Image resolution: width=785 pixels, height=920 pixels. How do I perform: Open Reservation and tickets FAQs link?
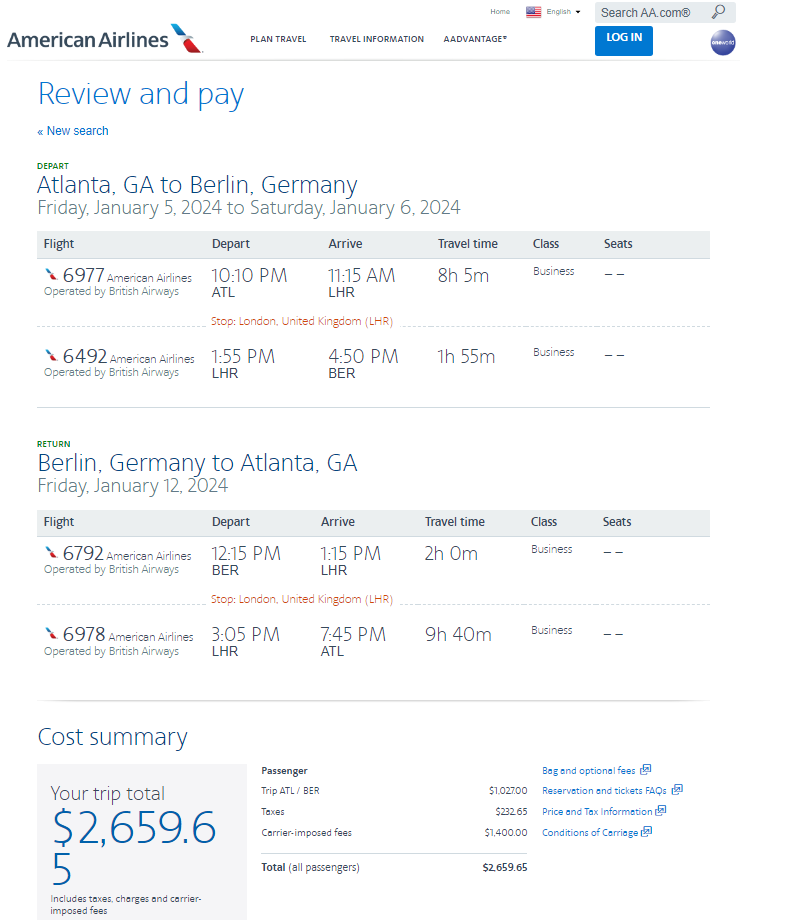[604, 790]
